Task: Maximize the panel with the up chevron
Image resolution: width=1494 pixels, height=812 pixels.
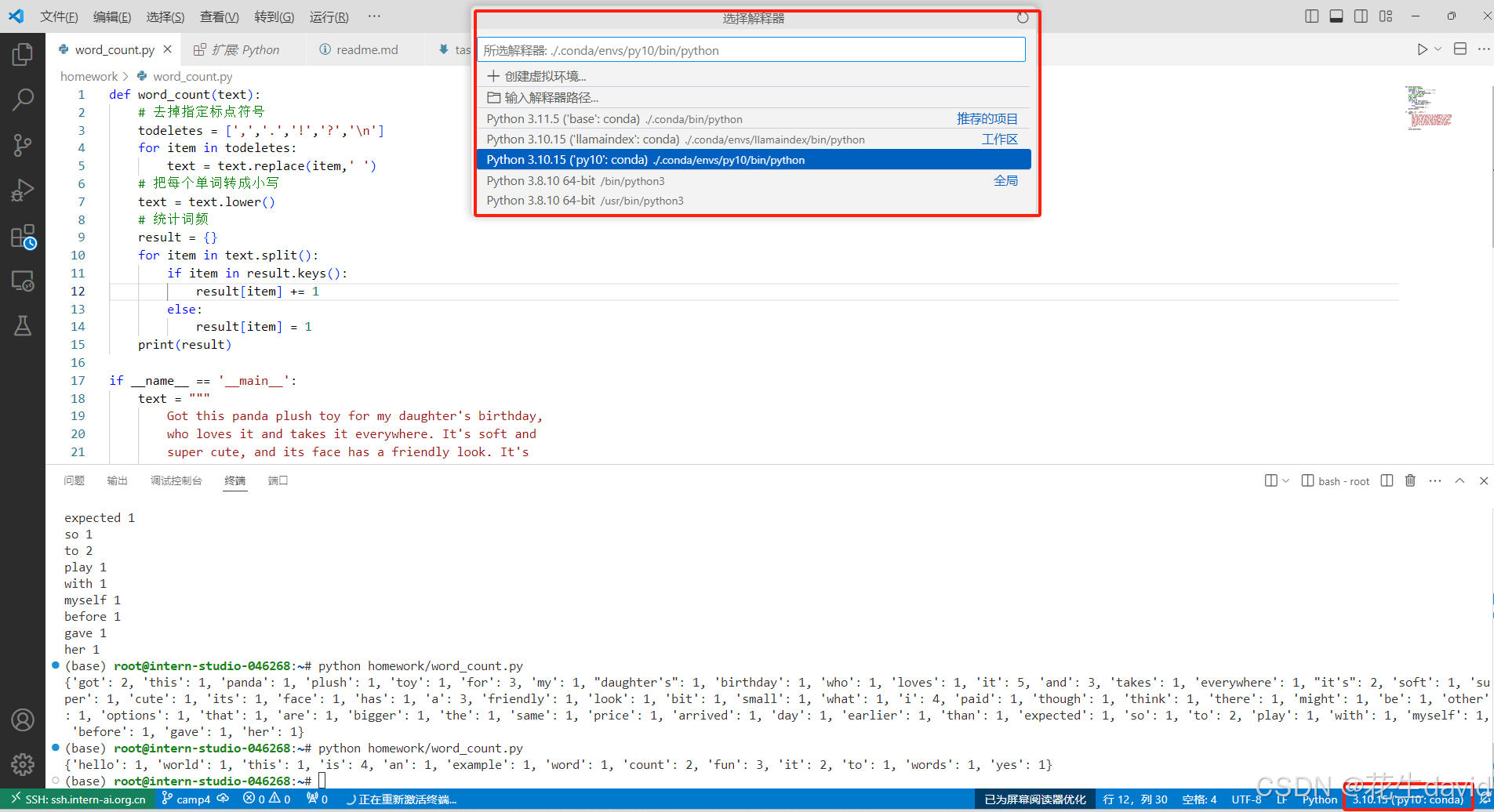Action: click(1459, 480)
